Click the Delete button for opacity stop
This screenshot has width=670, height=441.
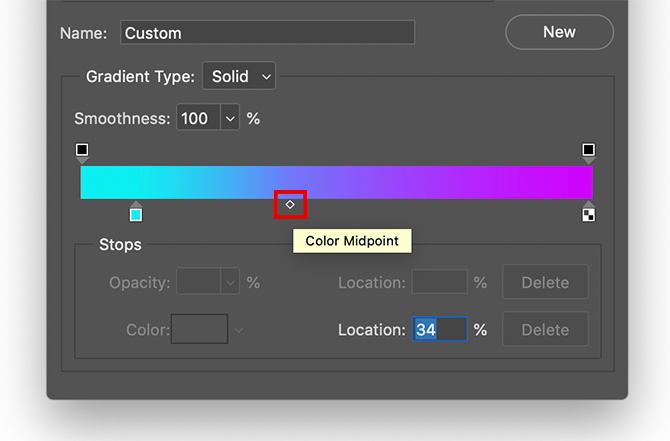point(545,283)
